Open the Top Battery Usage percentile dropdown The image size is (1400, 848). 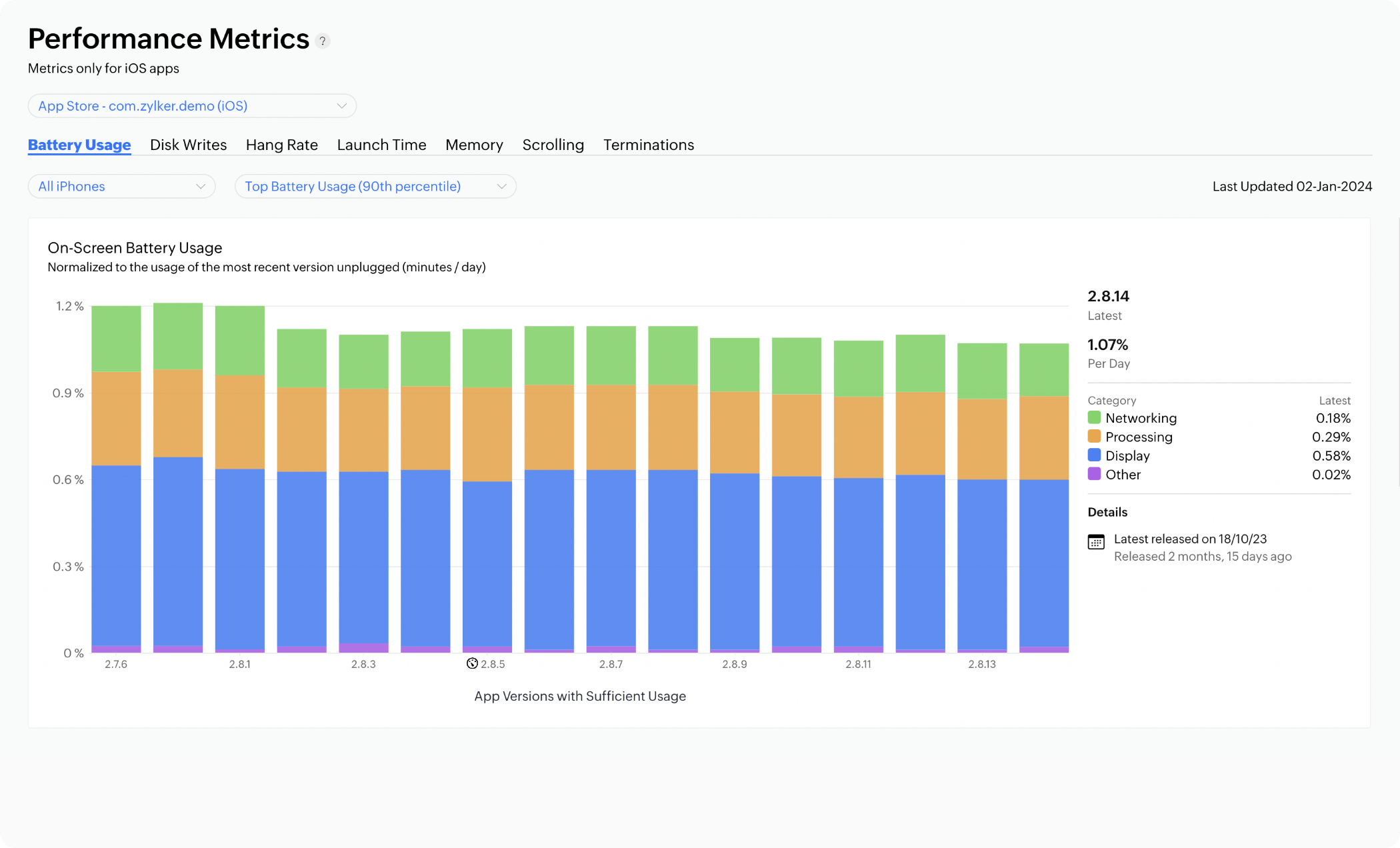click(x=375, y=186)
